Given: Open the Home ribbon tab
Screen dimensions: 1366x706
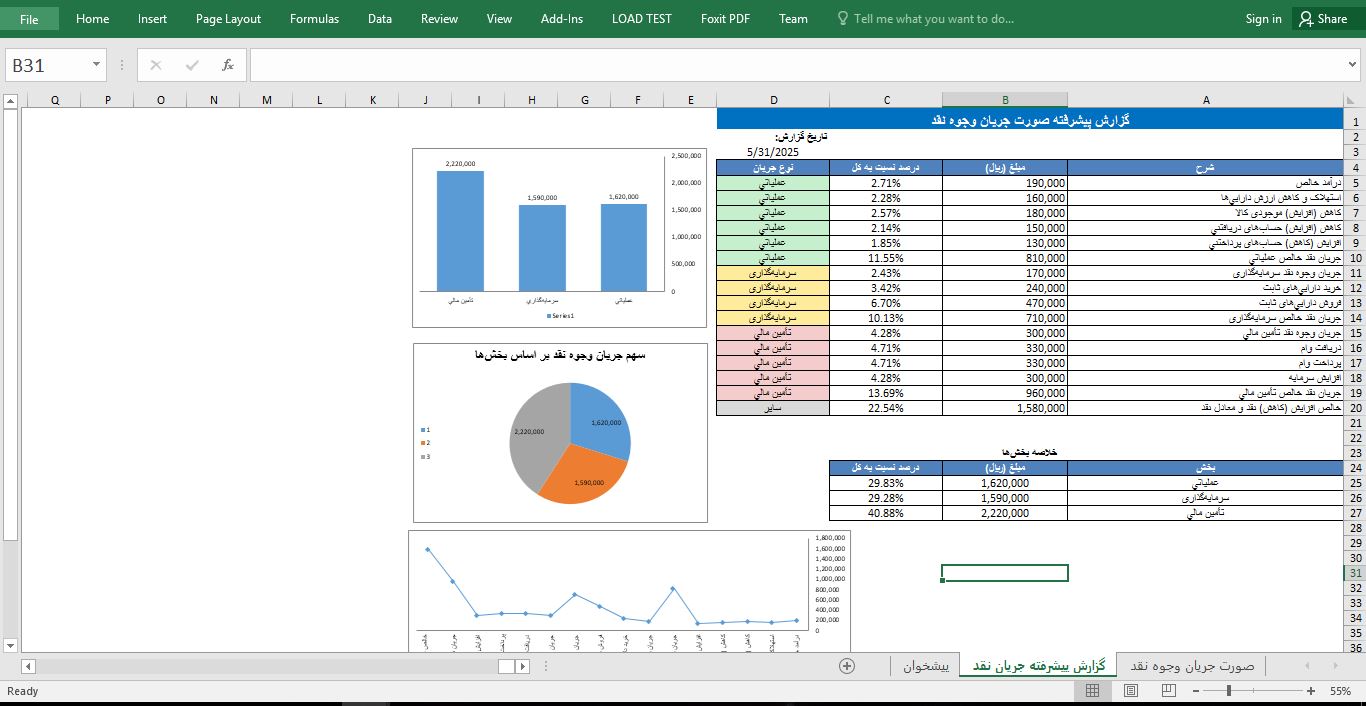Looking at the screenshot, I should point(93,18).
